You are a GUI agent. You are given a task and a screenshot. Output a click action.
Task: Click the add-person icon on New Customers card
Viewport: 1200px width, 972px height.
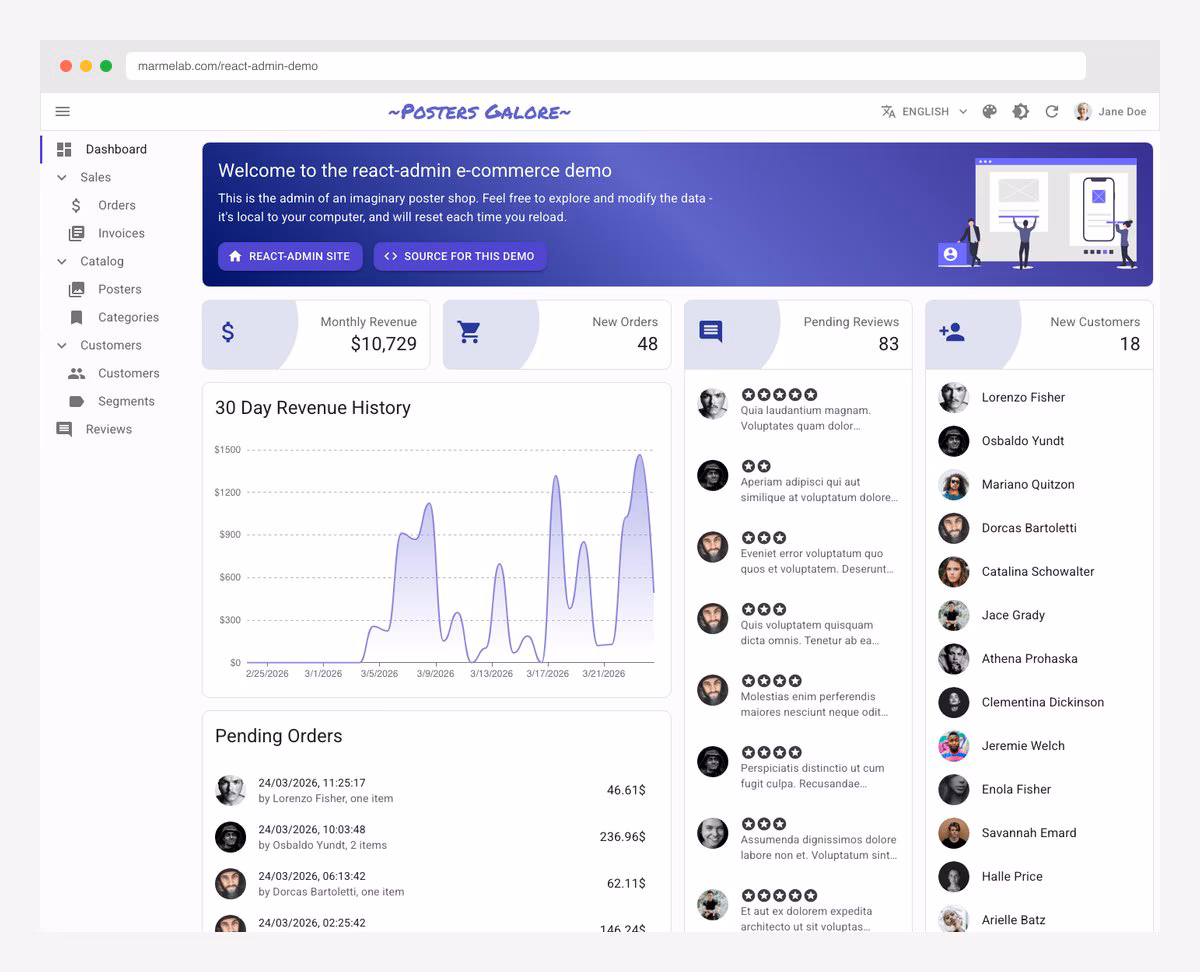pos(951,333)
